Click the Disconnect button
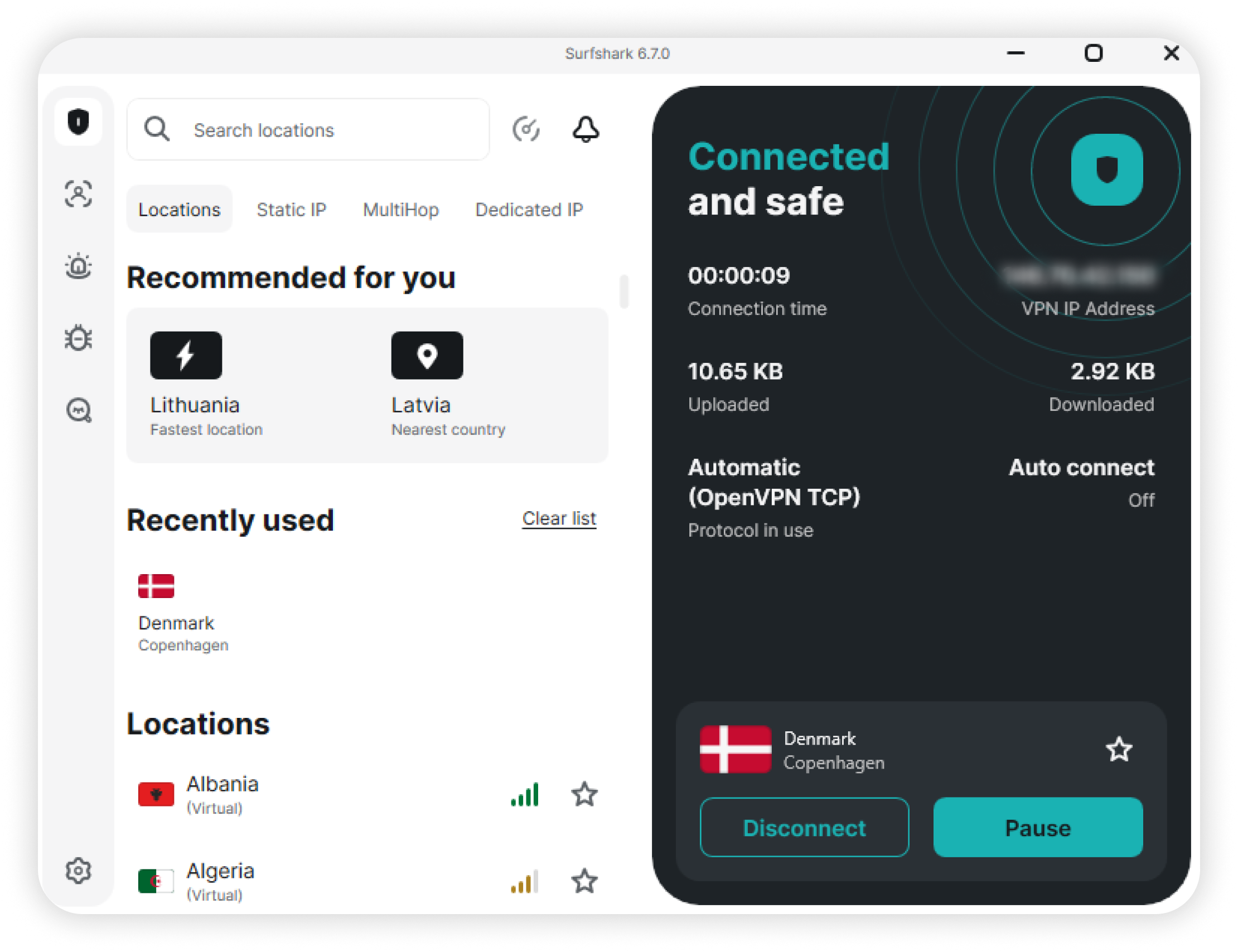1238x952 pixels. tap(804, 827)
